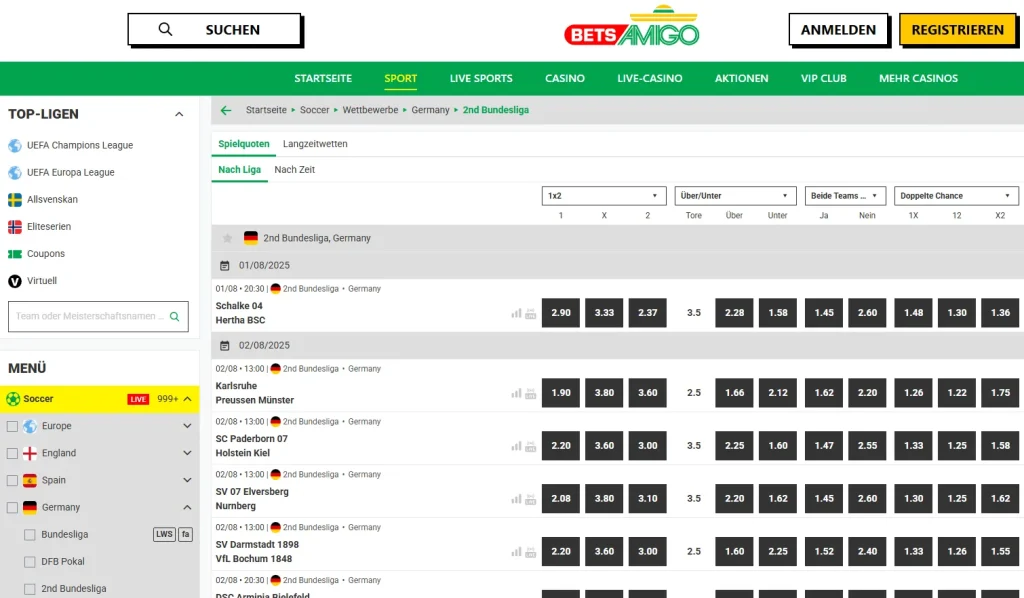Open MEHR CASINOS in the nav bar

click(918, 78)
